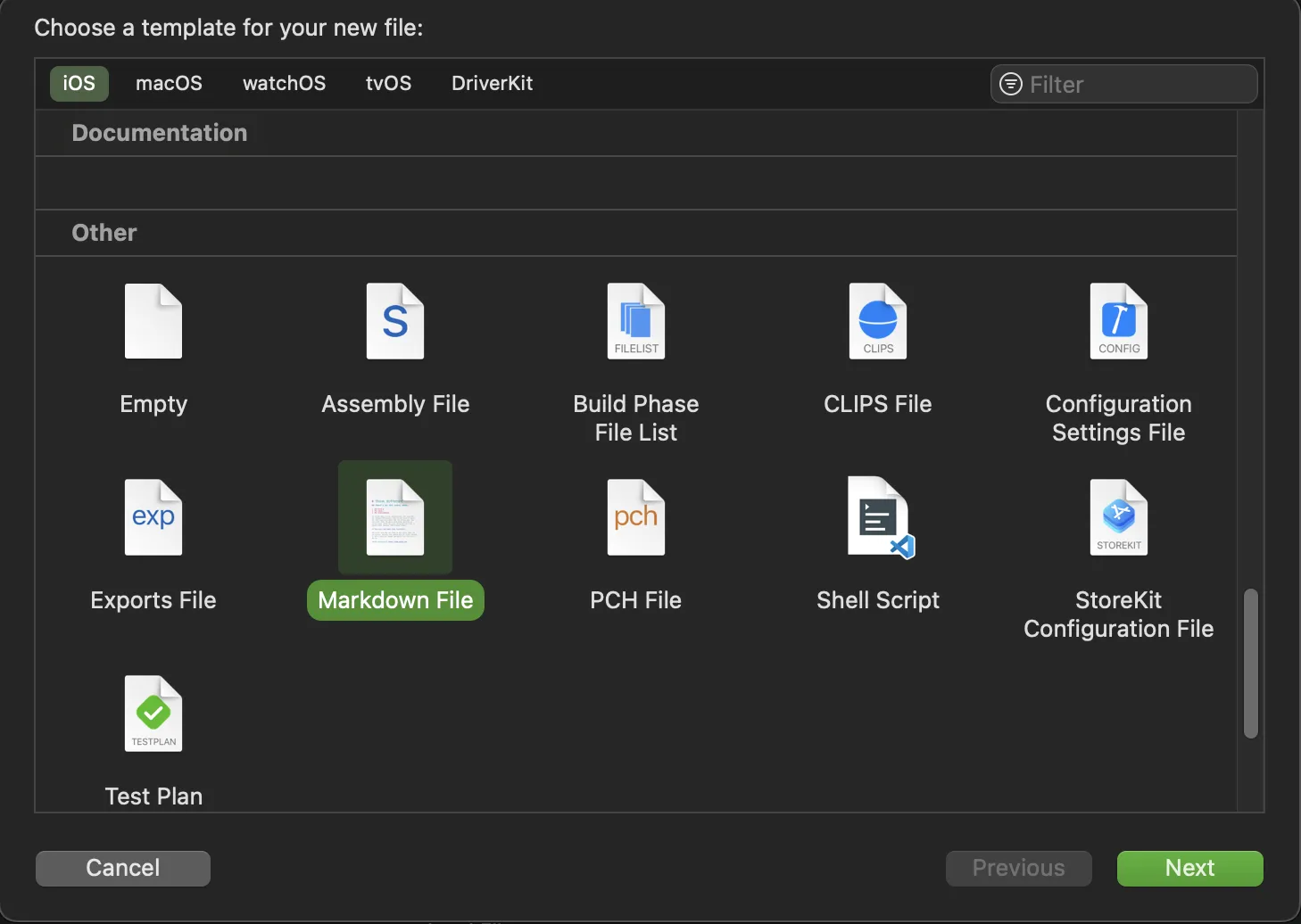
Task: Select the Build Phase File List icon
Action: [x=636, y=322]
